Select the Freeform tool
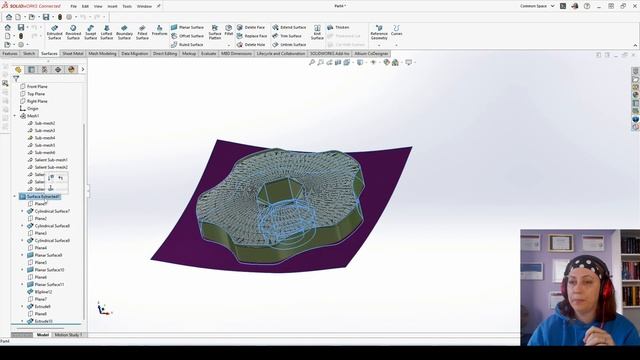The image size is (640, 360). click(x=159, y=31)
